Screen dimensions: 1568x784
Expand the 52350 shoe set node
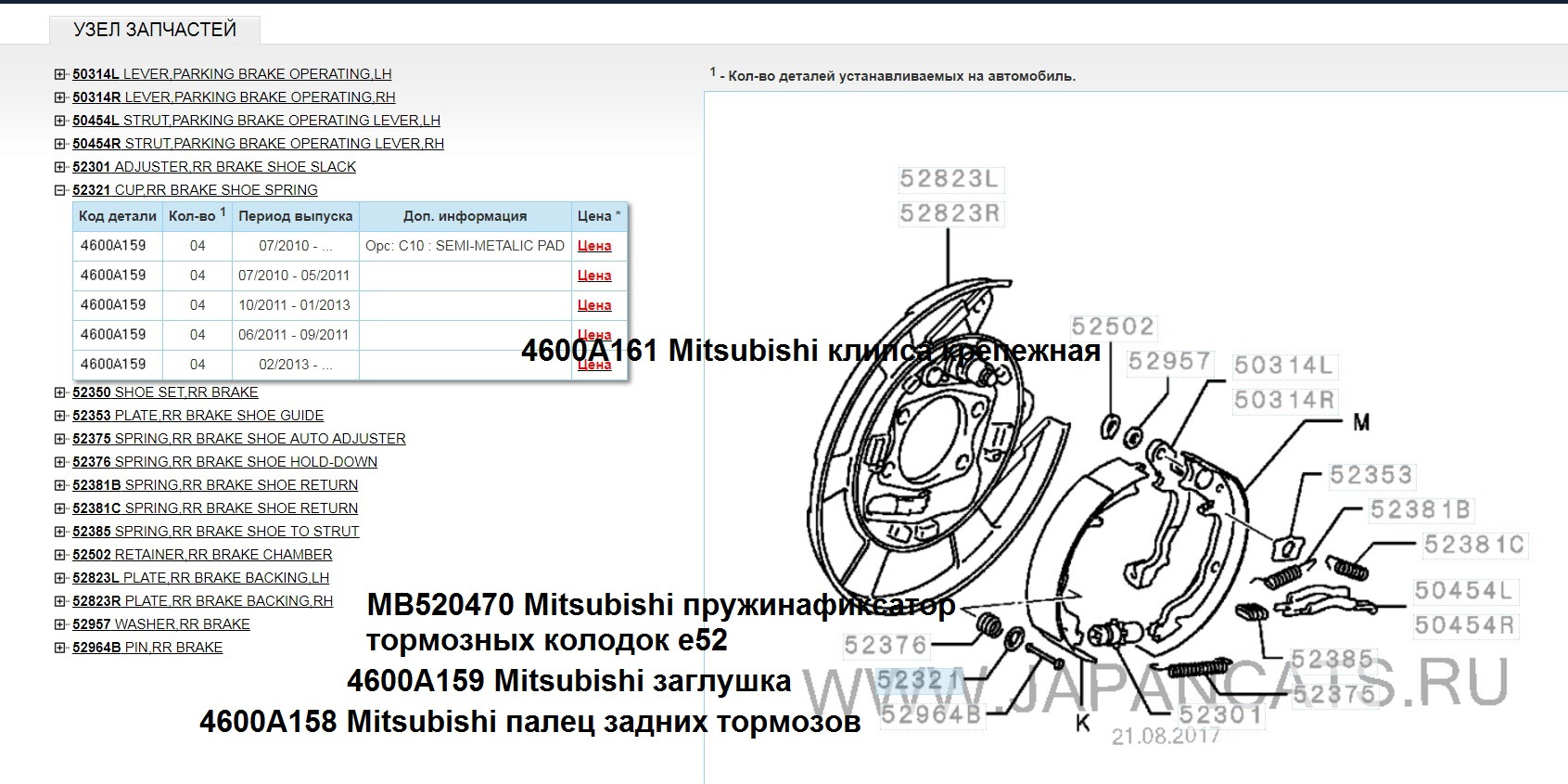(x=60, y=392)
